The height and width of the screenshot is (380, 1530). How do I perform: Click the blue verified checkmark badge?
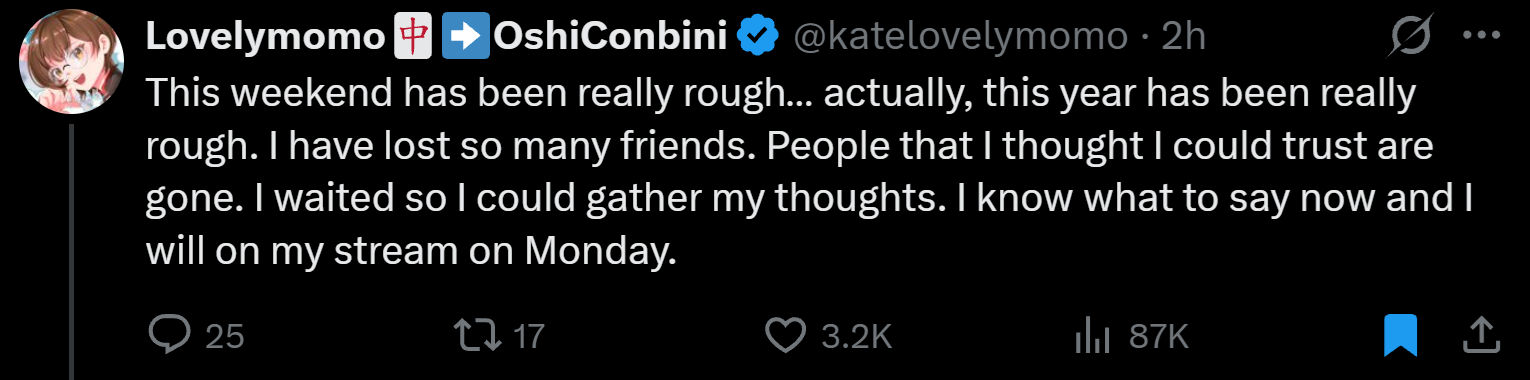tap(758, 37)
